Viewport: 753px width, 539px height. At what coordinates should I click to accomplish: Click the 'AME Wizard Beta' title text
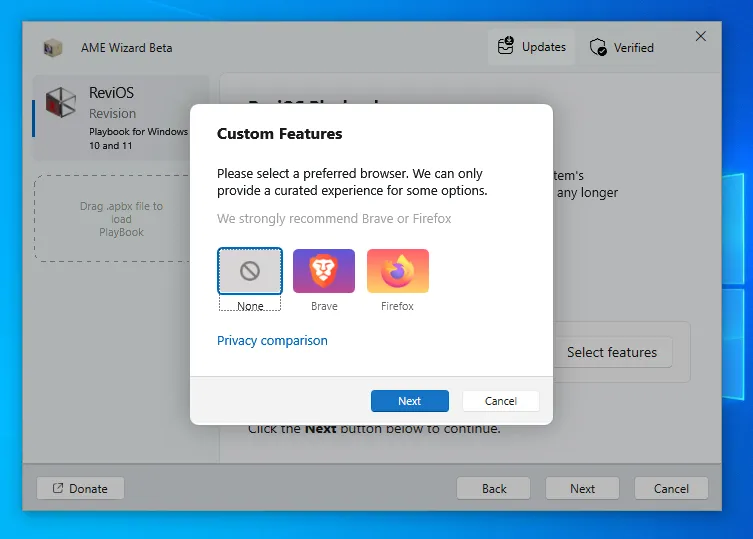[127, 48]
